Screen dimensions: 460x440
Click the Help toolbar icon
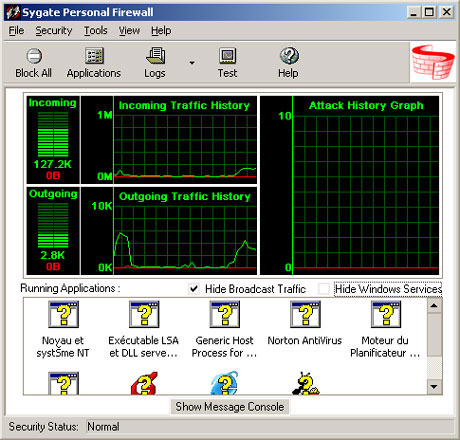pyautogui.click(x=289, y=56)
